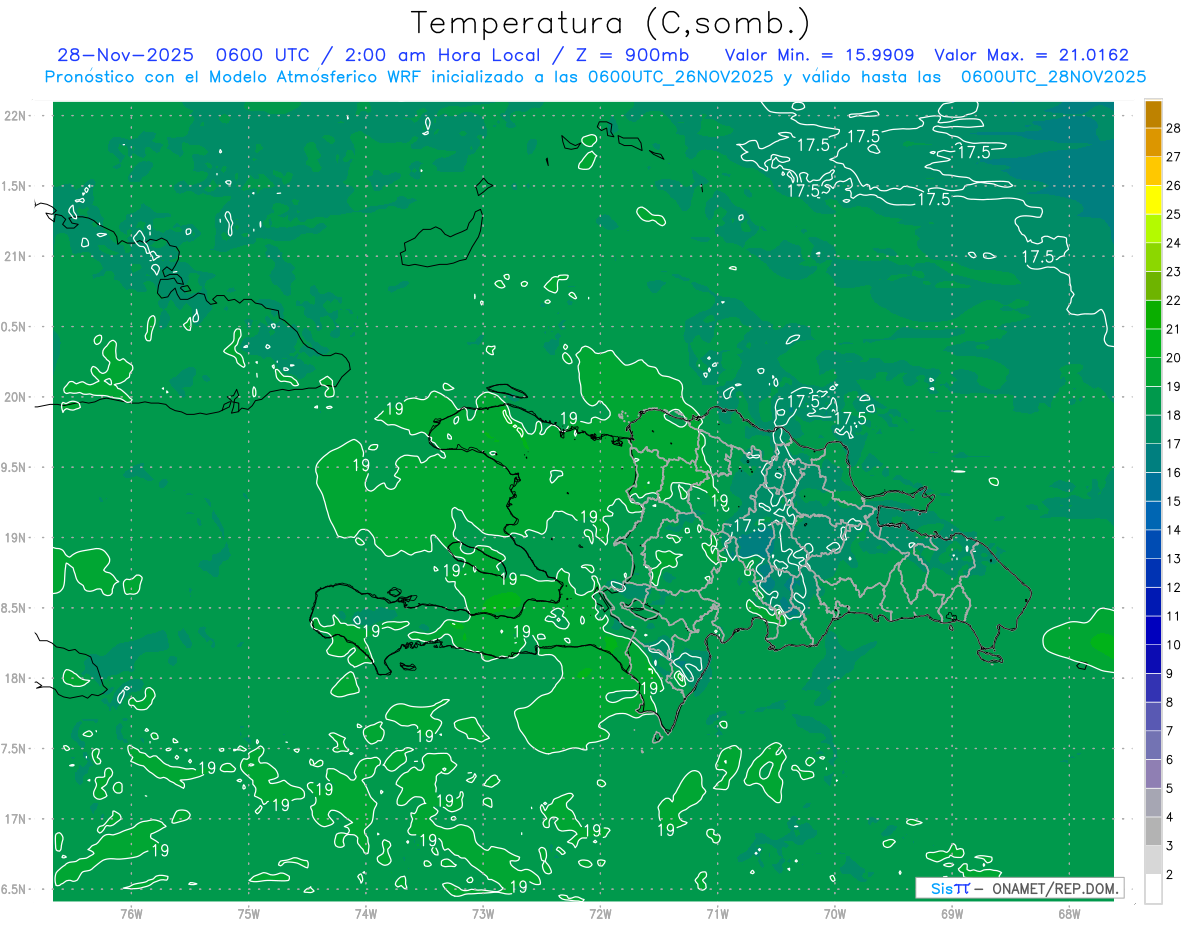Click the "71W" longitude label
Viewport: 1200px width, 927px height.
717,913
